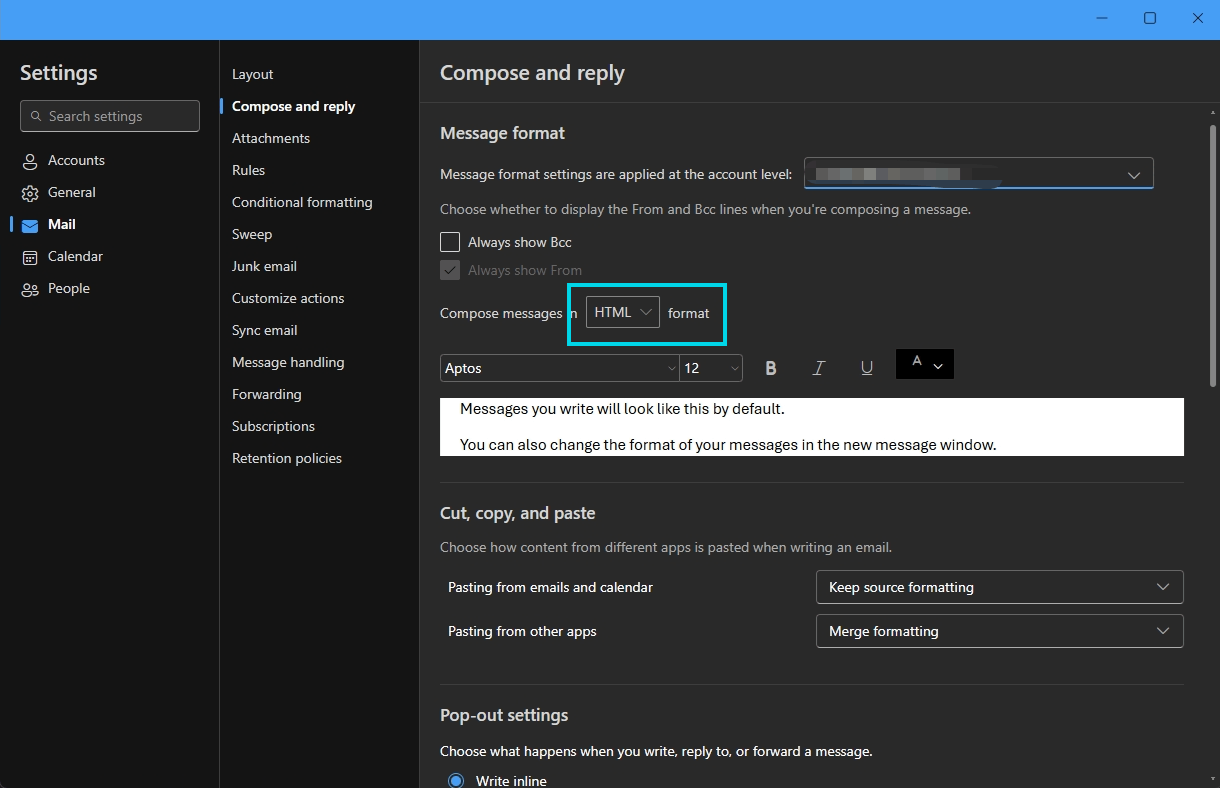Viewport: 1221px width, 789px height.
Task: Open Attachments settings
Action: point(271,138)
